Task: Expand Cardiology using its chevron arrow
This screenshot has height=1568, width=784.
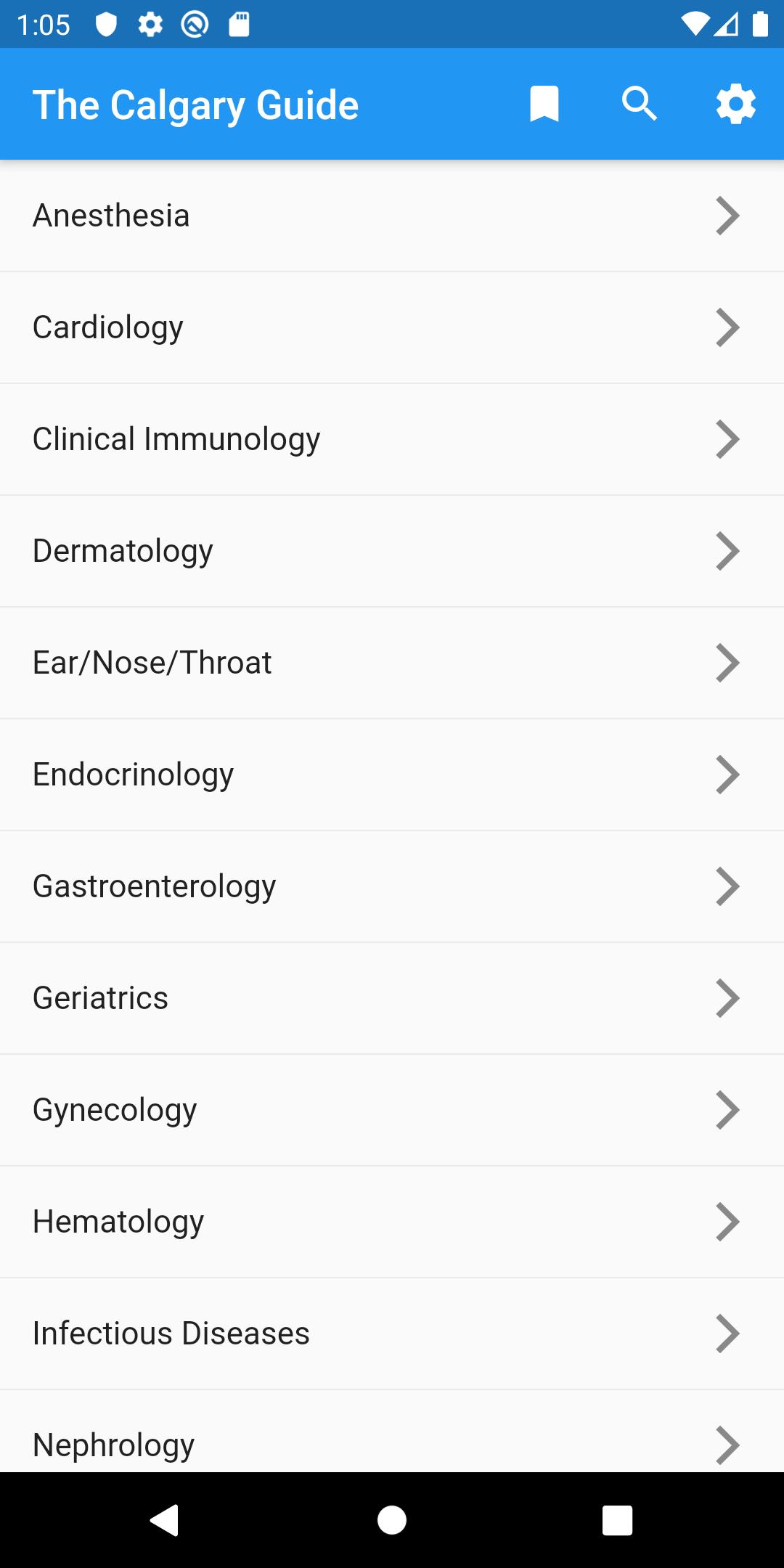Action: [727, 327]
